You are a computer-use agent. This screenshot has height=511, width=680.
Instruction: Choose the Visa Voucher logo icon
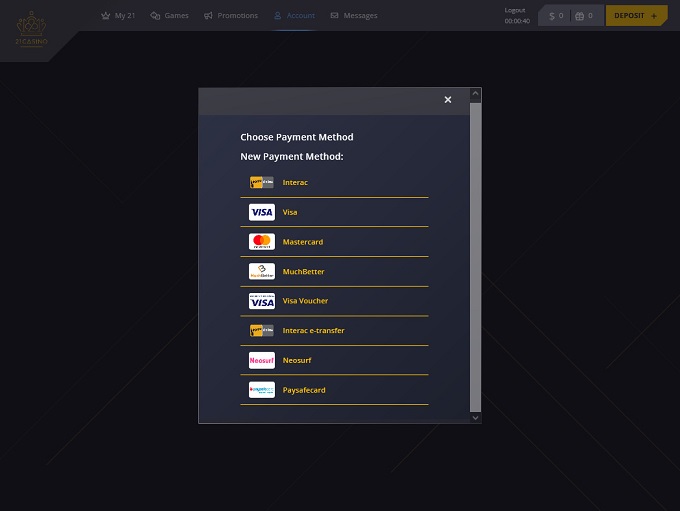[x=261, y=301]
